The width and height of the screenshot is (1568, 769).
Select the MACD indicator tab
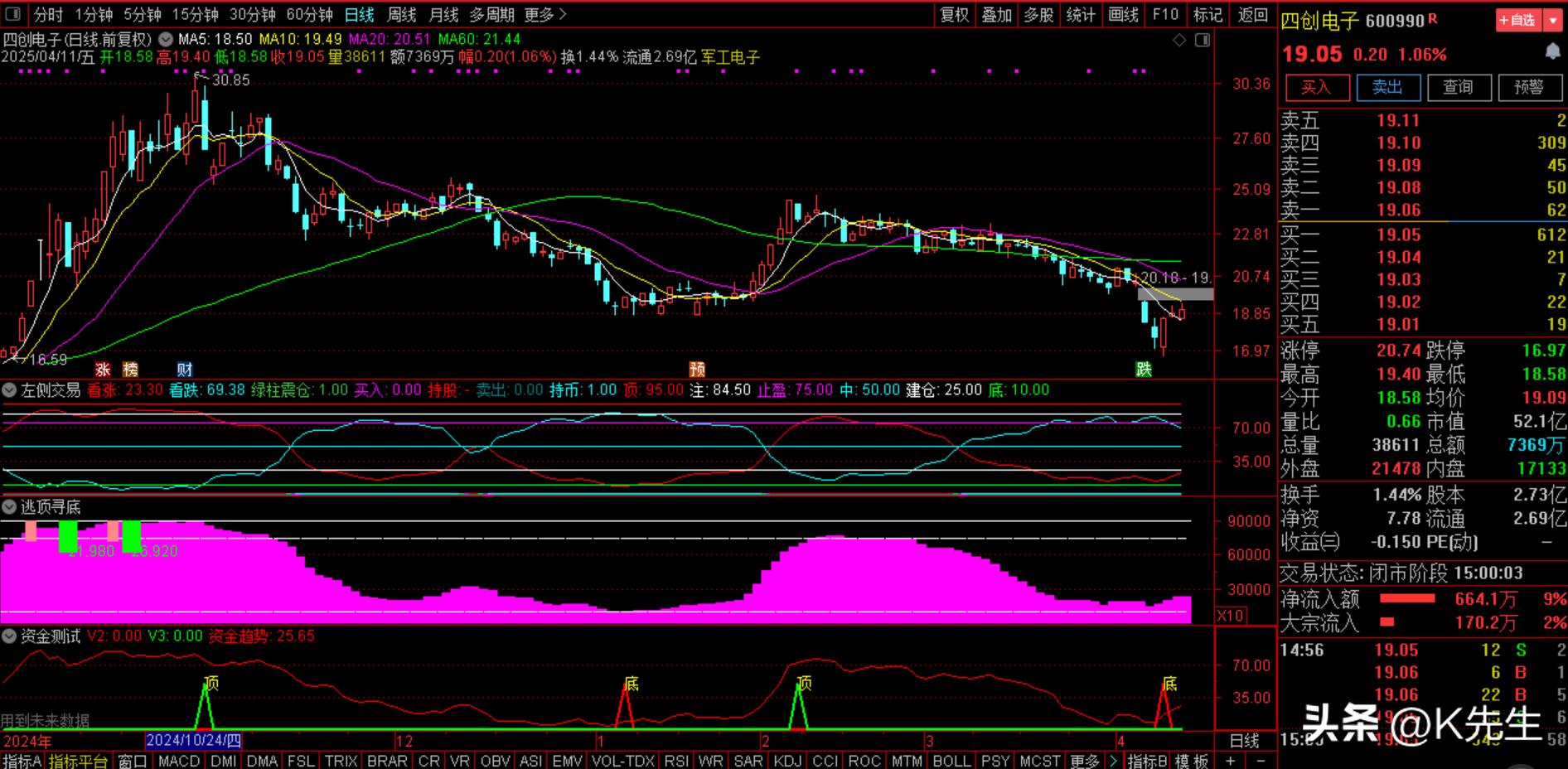point(179,761)
